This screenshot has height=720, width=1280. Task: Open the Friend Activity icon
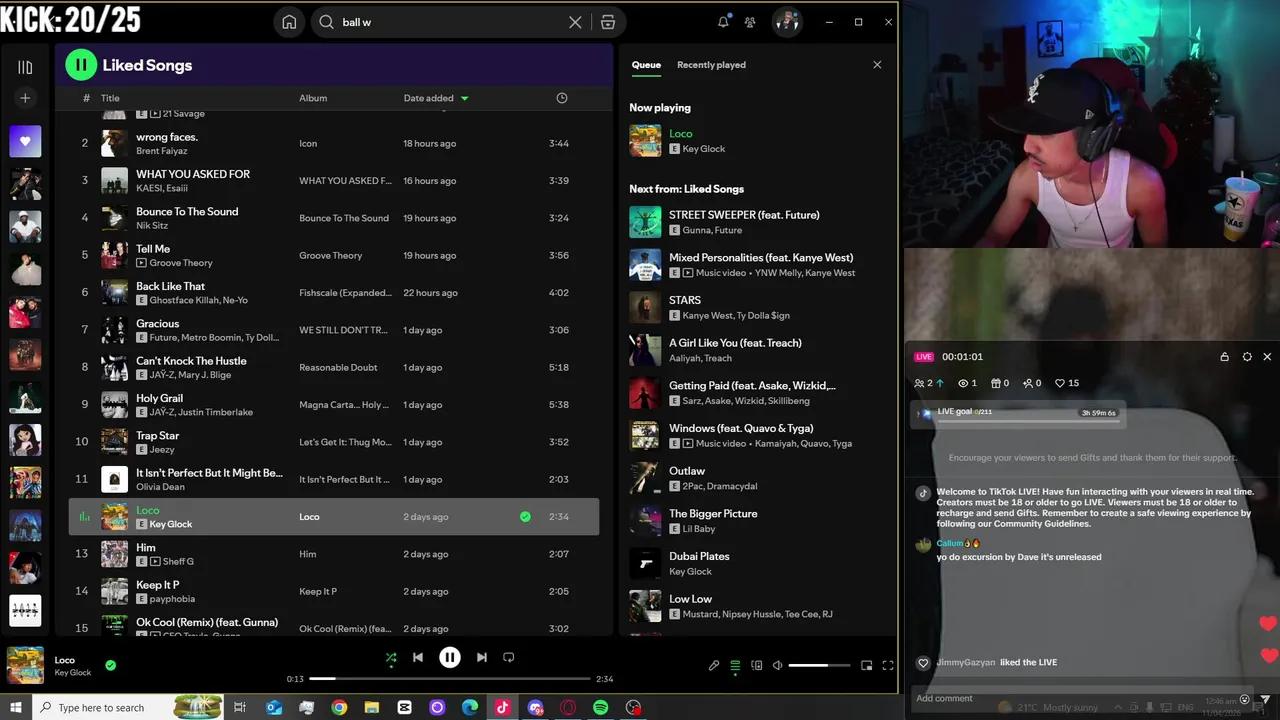[x=750, y=22]
